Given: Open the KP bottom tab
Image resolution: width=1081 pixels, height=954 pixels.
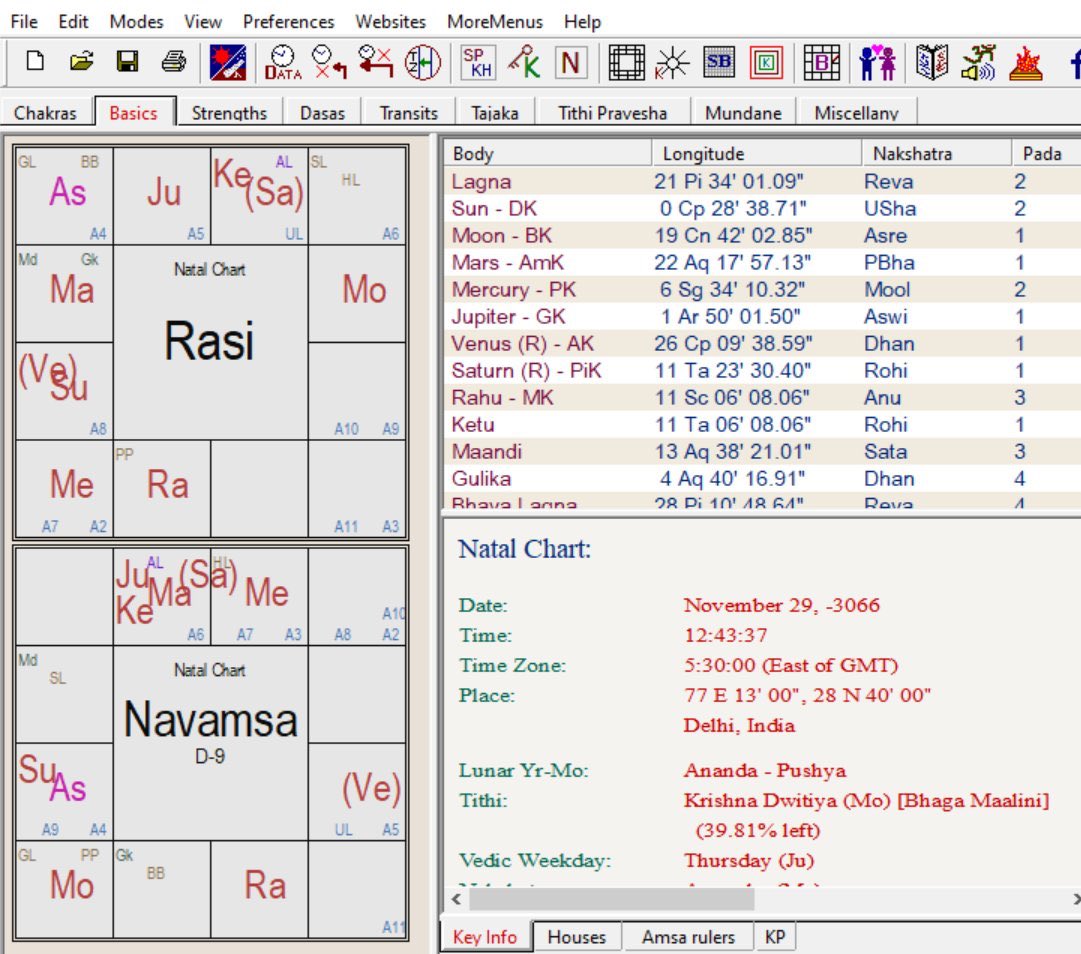Looking at the screenshot, I should (775, 937).
